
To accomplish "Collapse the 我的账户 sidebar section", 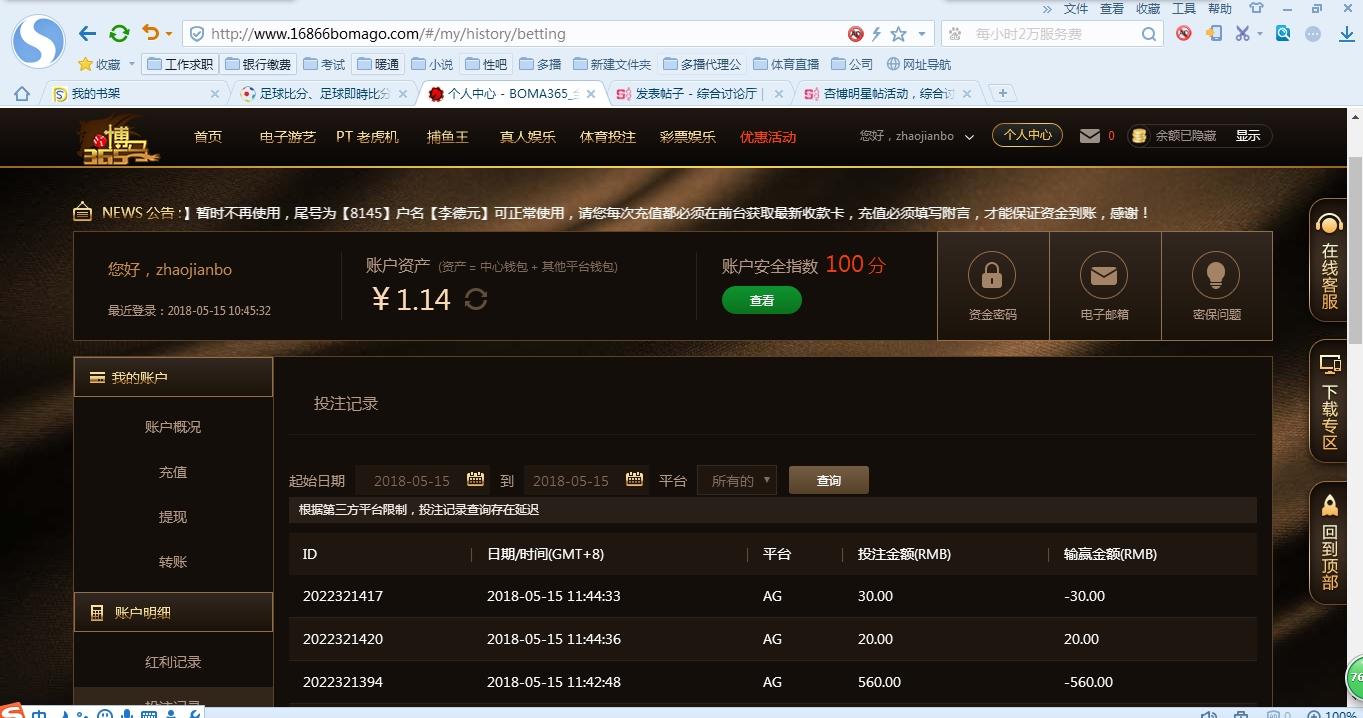I will [x=173, y=378].
